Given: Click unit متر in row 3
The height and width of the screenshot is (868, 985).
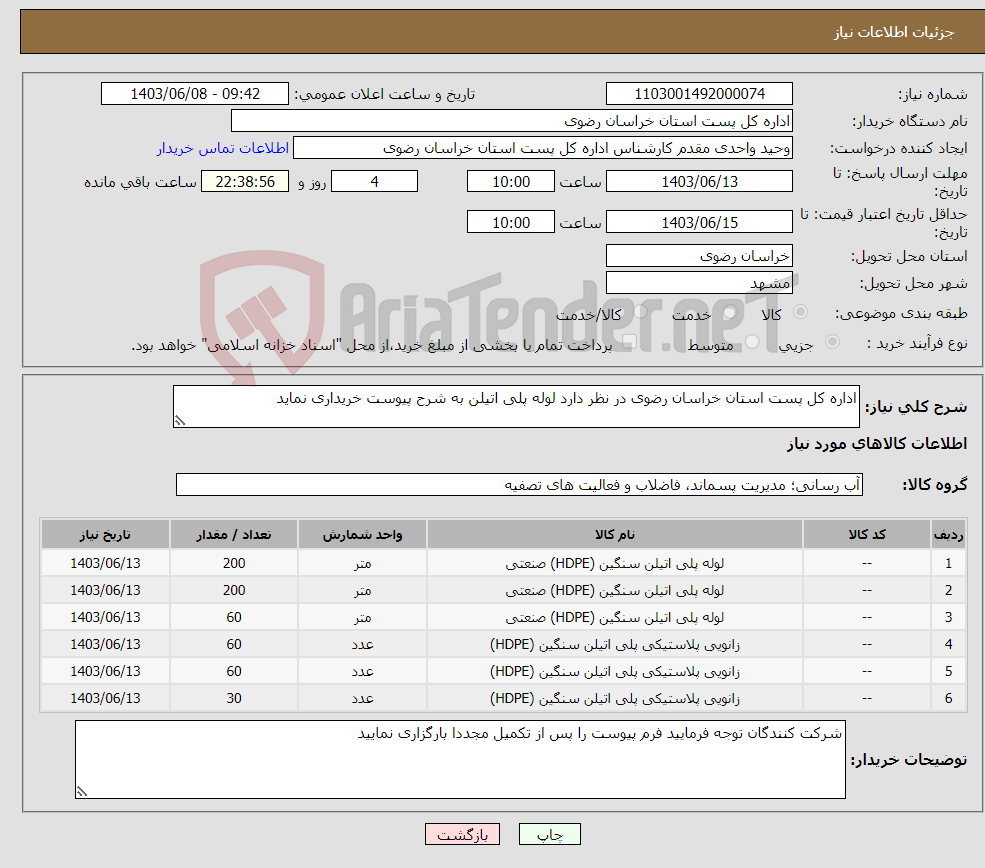Looking at the screenshot, I should pos(362,617).
